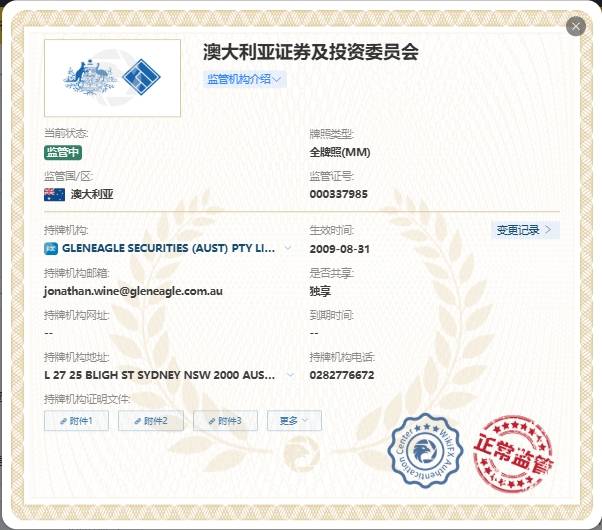
Task: Select the sharing status 独享
Action: click(x=320, y=291)
